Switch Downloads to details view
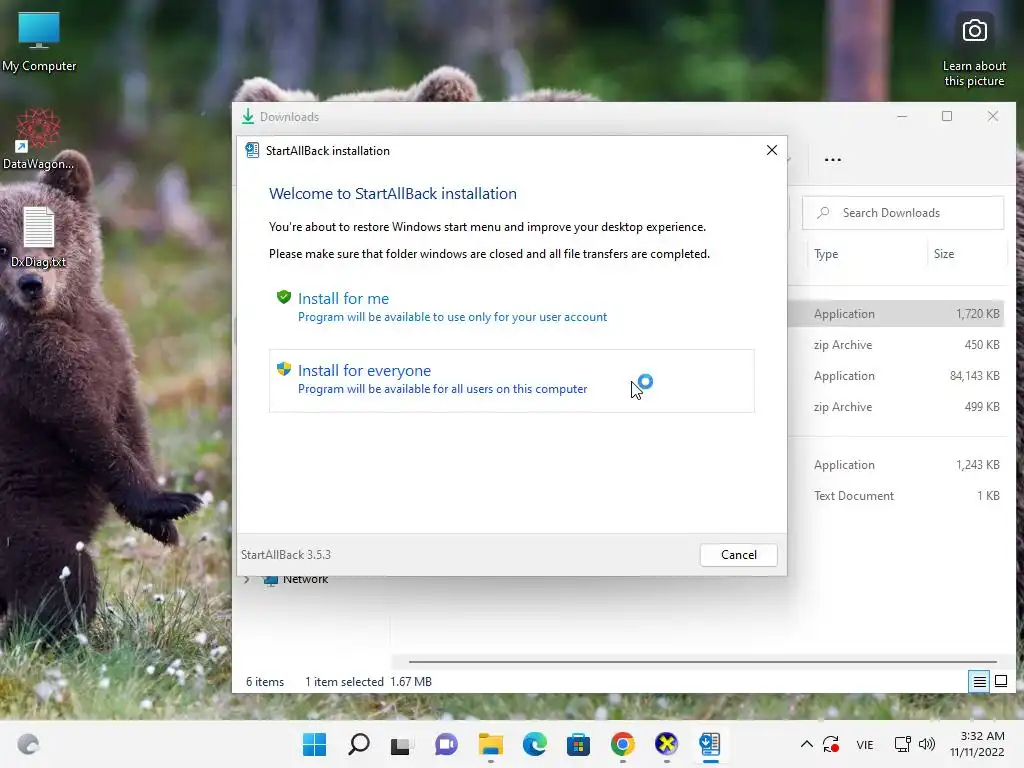 979,682
